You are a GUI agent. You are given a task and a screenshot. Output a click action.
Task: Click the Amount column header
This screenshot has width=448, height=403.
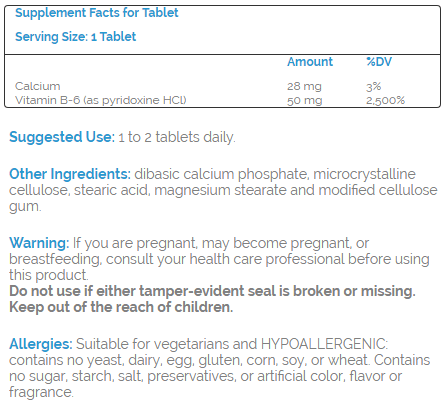(310, 62)
